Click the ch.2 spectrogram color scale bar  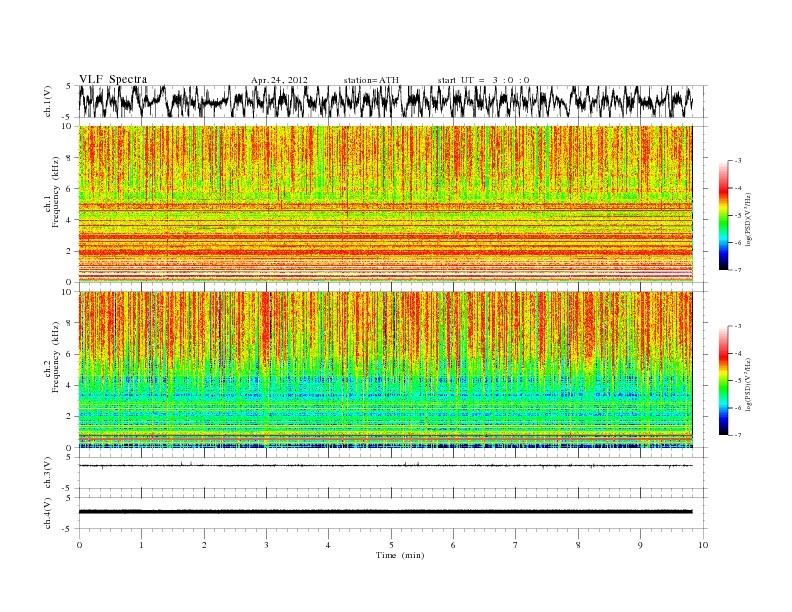724,380
